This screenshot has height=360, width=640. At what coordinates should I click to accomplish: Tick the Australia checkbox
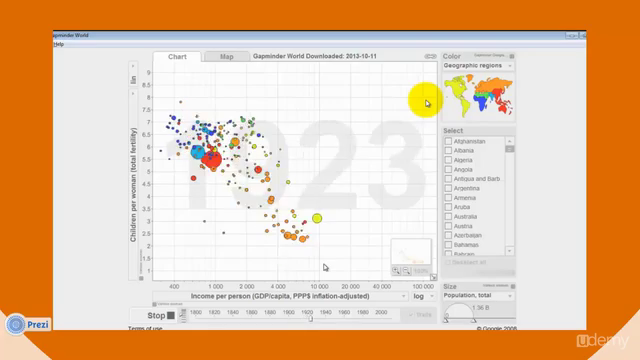coord(448,216)
